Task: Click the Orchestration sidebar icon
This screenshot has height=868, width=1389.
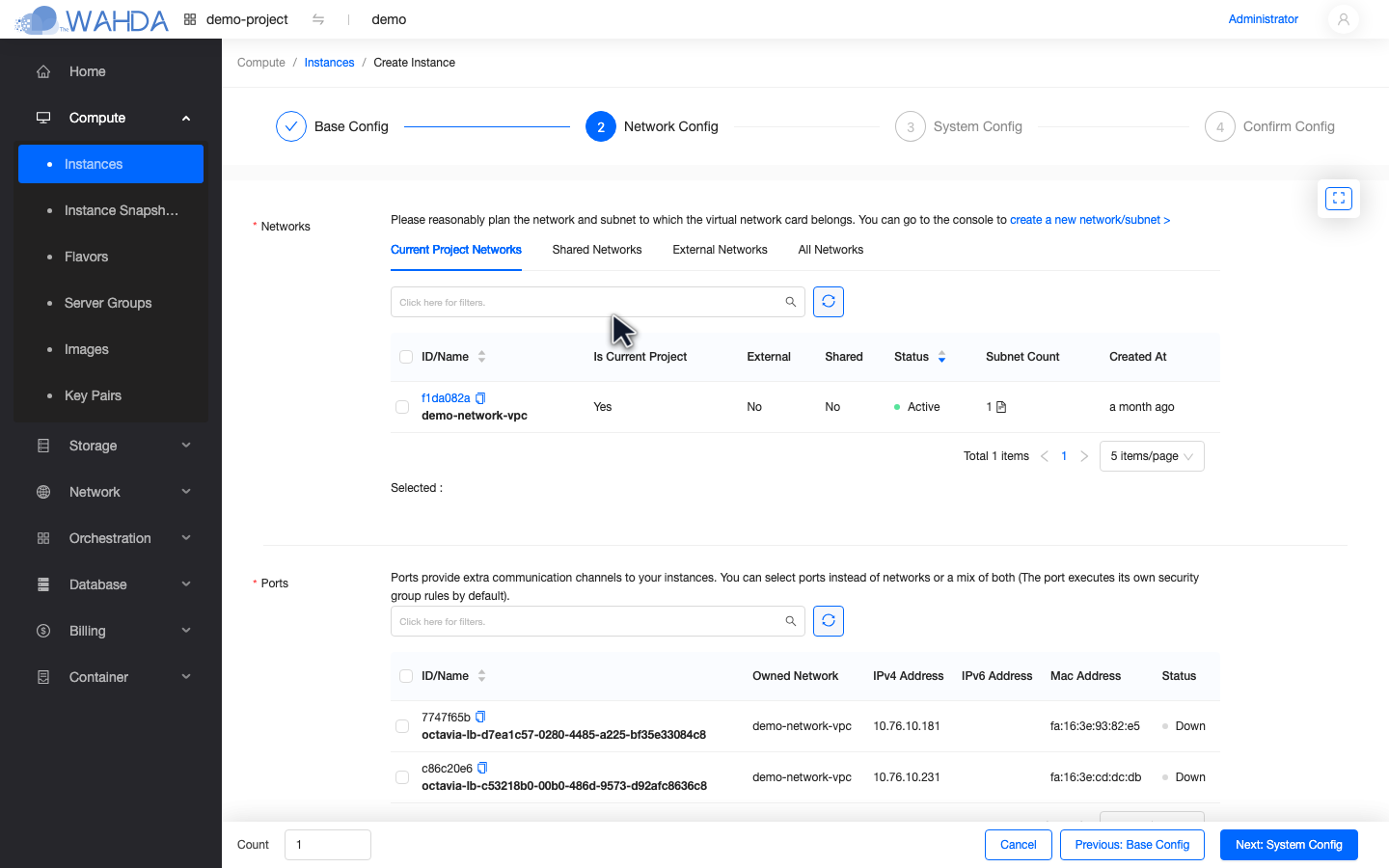Action: pyautogui.click(x=43, y=538)
